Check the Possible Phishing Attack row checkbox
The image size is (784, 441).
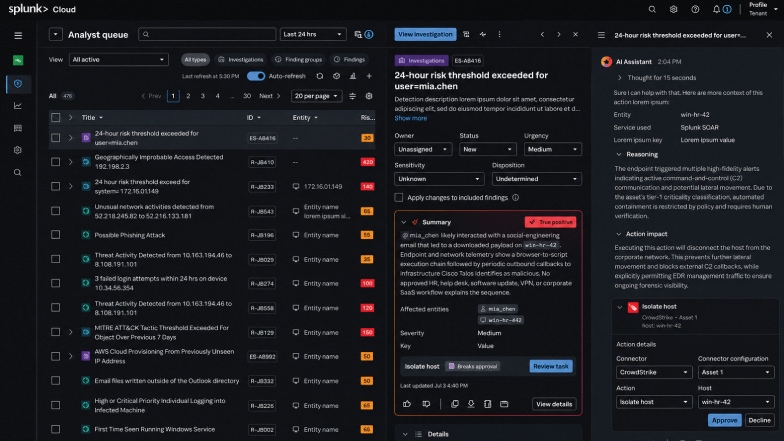(56, 235)
